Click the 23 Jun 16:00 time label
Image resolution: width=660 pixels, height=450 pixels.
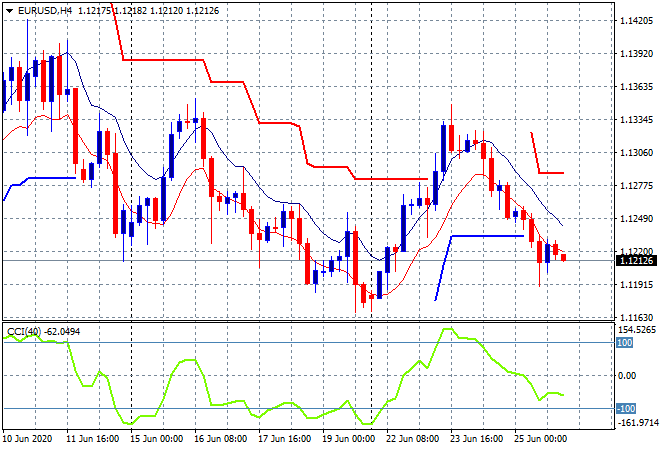coord(476,439)
